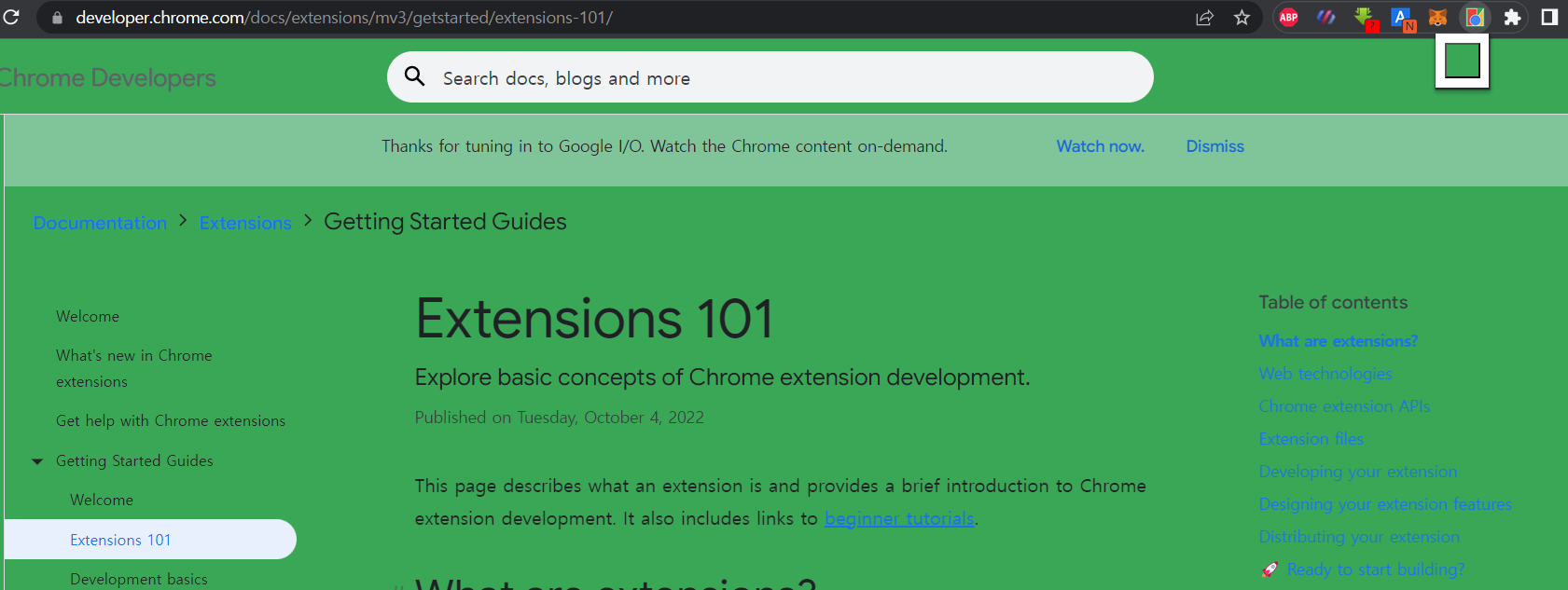The height and width of the screenshot is (590, 1568).
Task: Jump to Chrome extension APIs section
Action: [x=1344, y=406]
